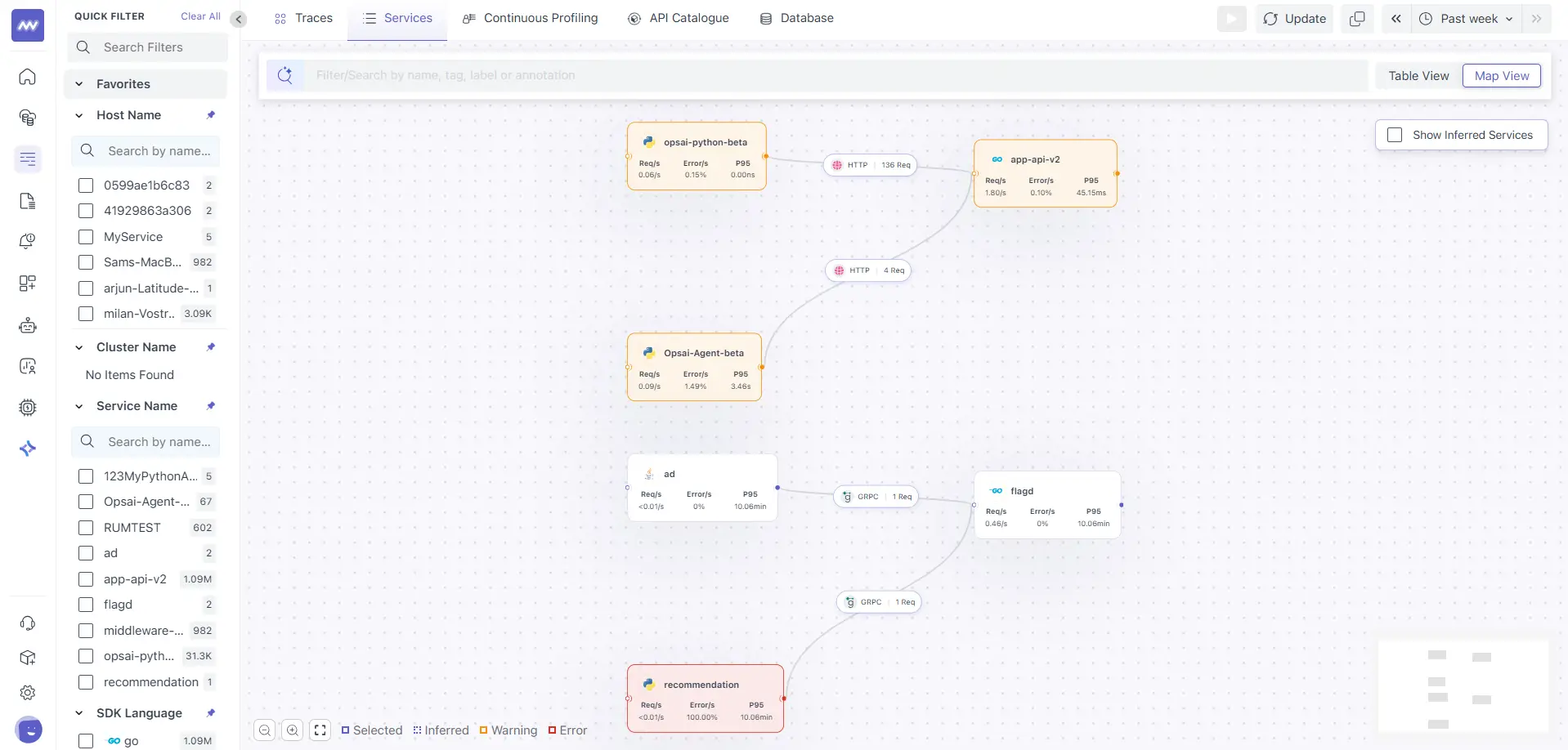The image size is (1568, 750).
Task: Open the Services tab
Action: (397, 17)
